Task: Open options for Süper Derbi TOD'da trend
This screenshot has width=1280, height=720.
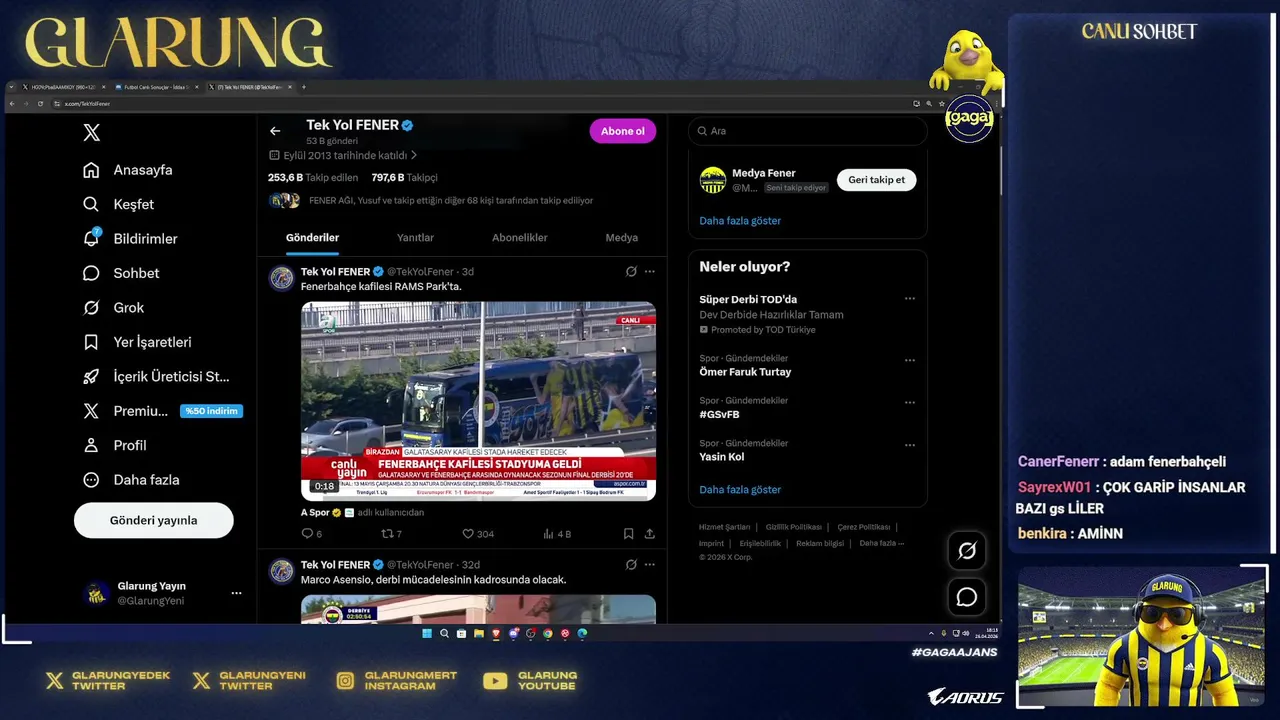Action: pyautogui.click(x=910, y=298)
